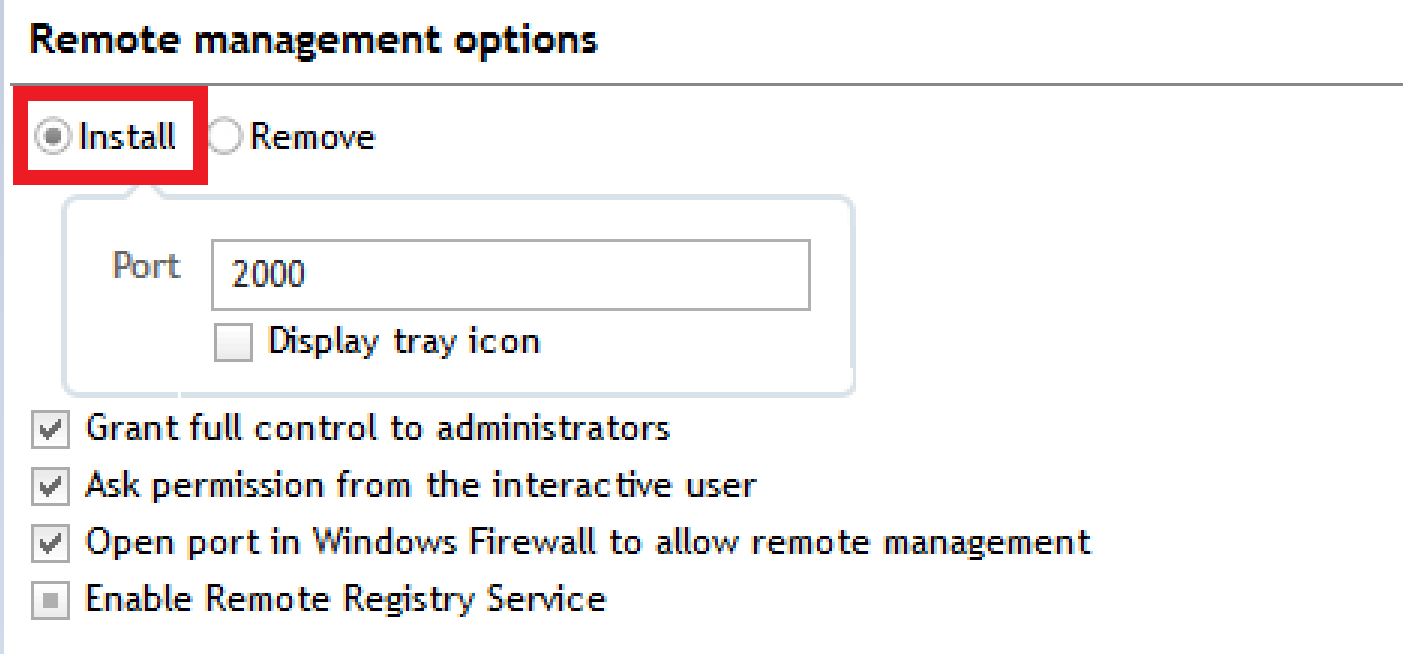Click the "Ask permission from the interactive user" label
The image size is (1403, 654).
420,486
